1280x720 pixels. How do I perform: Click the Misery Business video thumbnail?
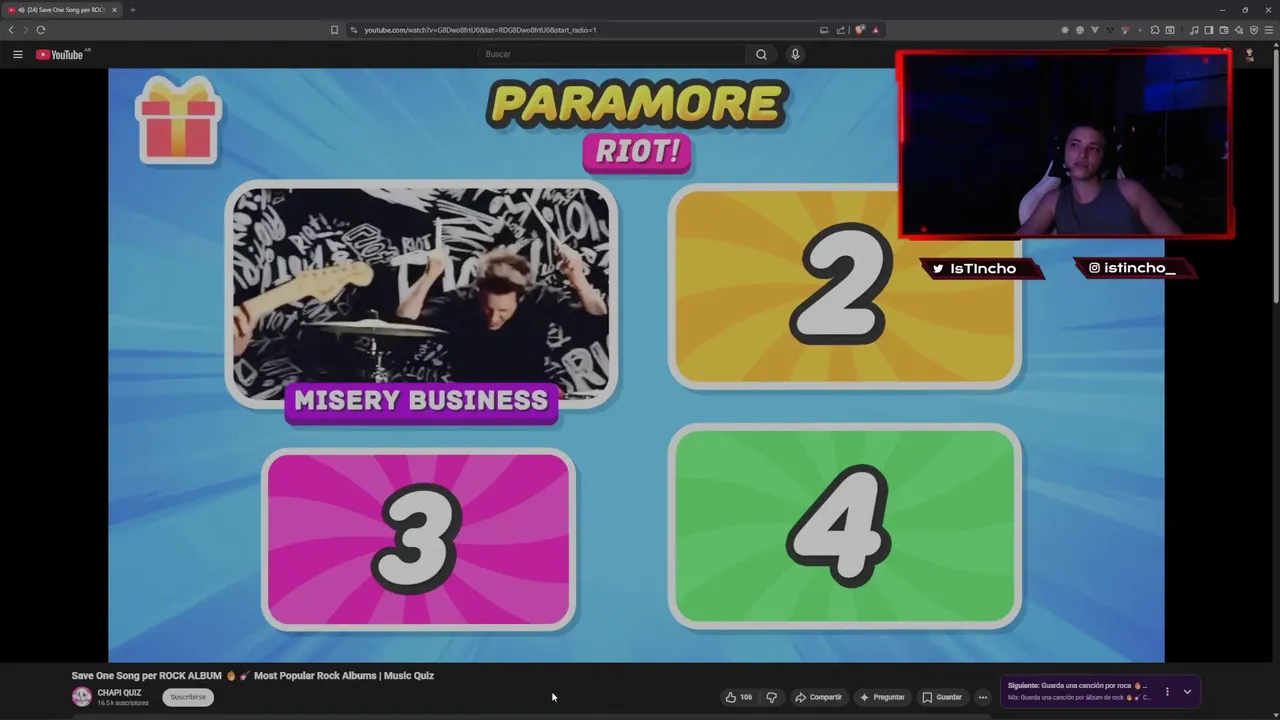tap(421, 295)
